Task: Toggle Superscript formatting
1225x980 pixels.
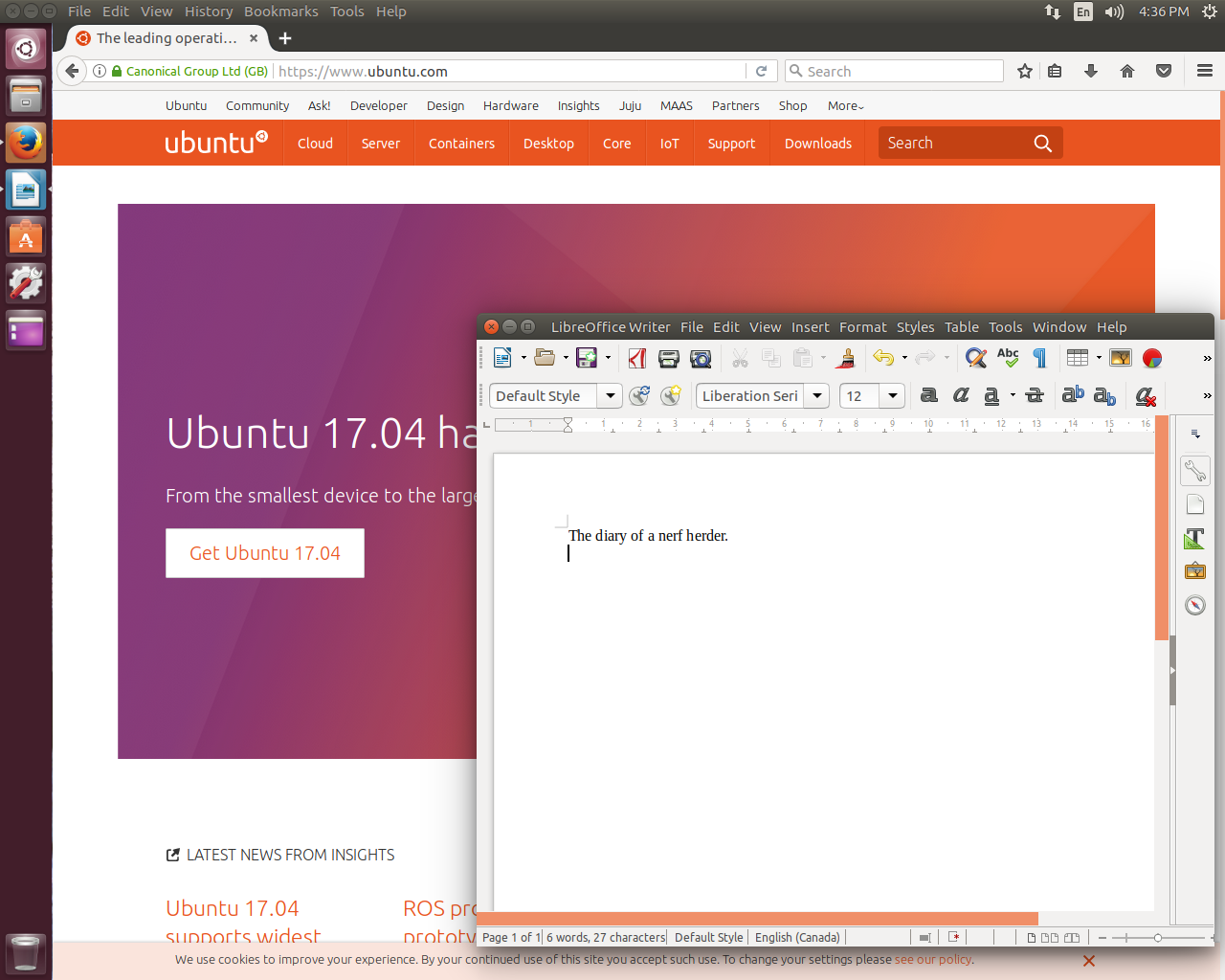Action: 1073,395
